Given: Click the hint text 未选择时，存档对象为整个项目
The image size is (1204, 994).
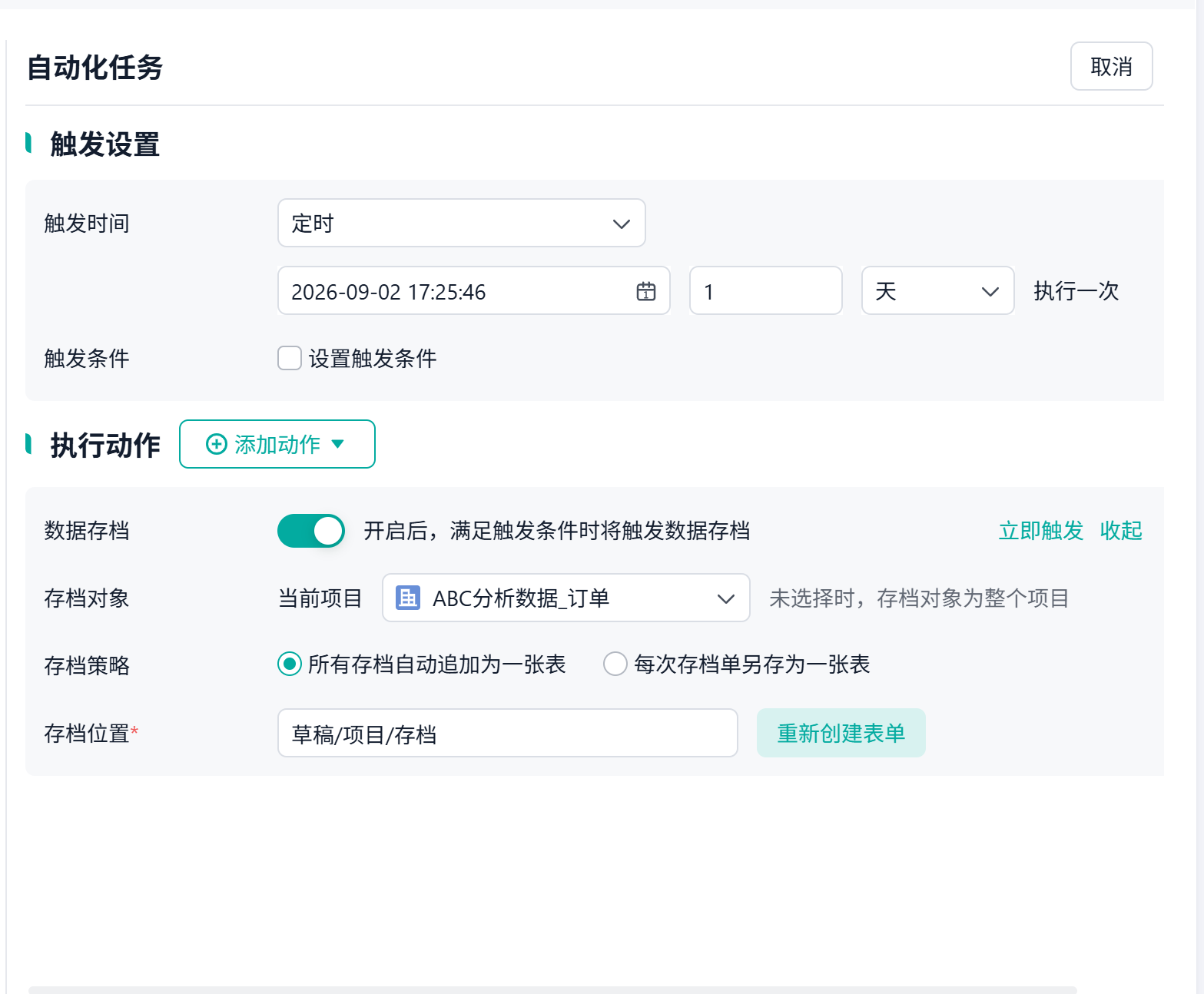Looking at the screenshot, I should click(919, 598).
